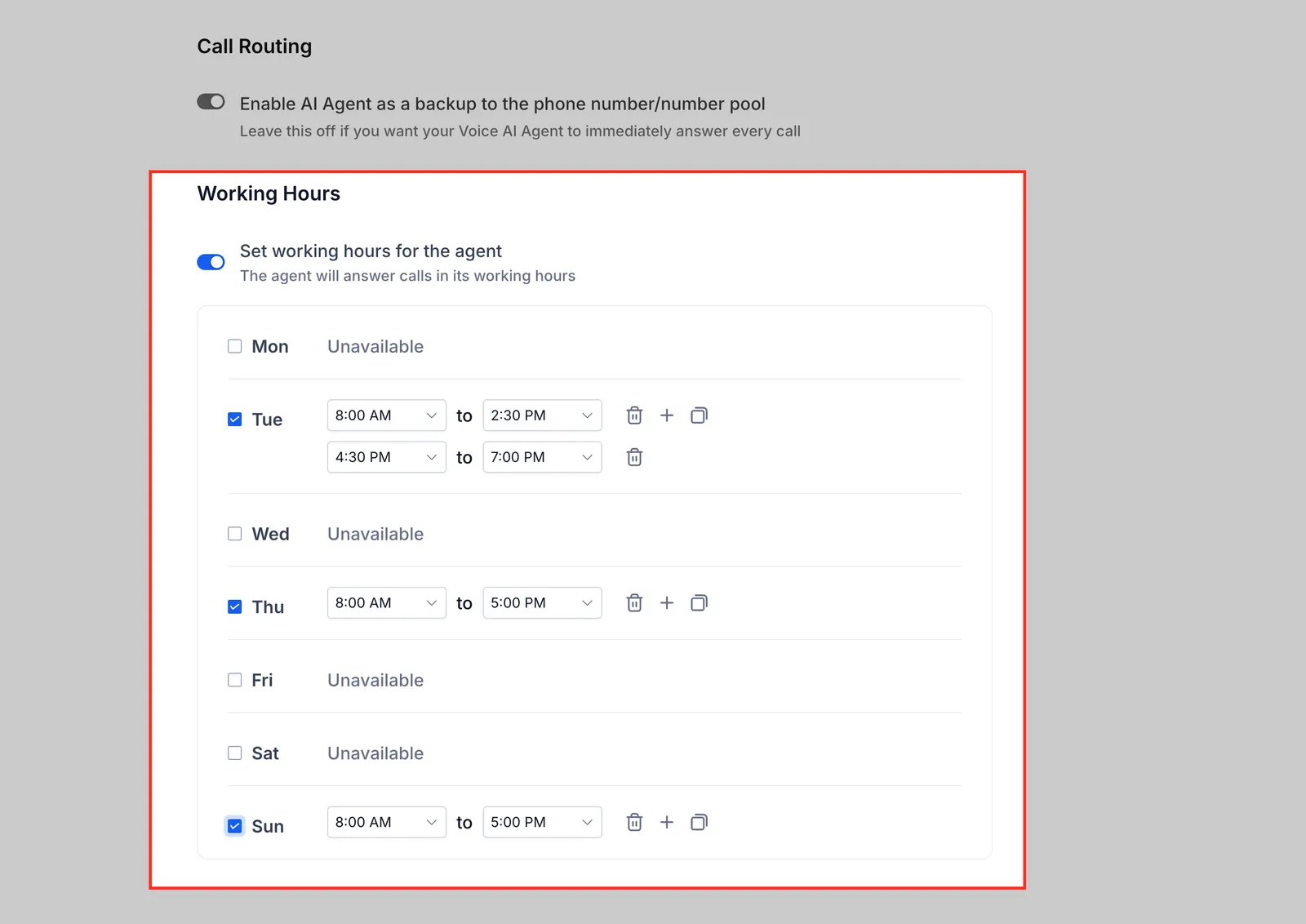The height and width of the screenshot is (924, 1306).
Task: Enable the Fri checkbox
Action: (x=235, y=680)
